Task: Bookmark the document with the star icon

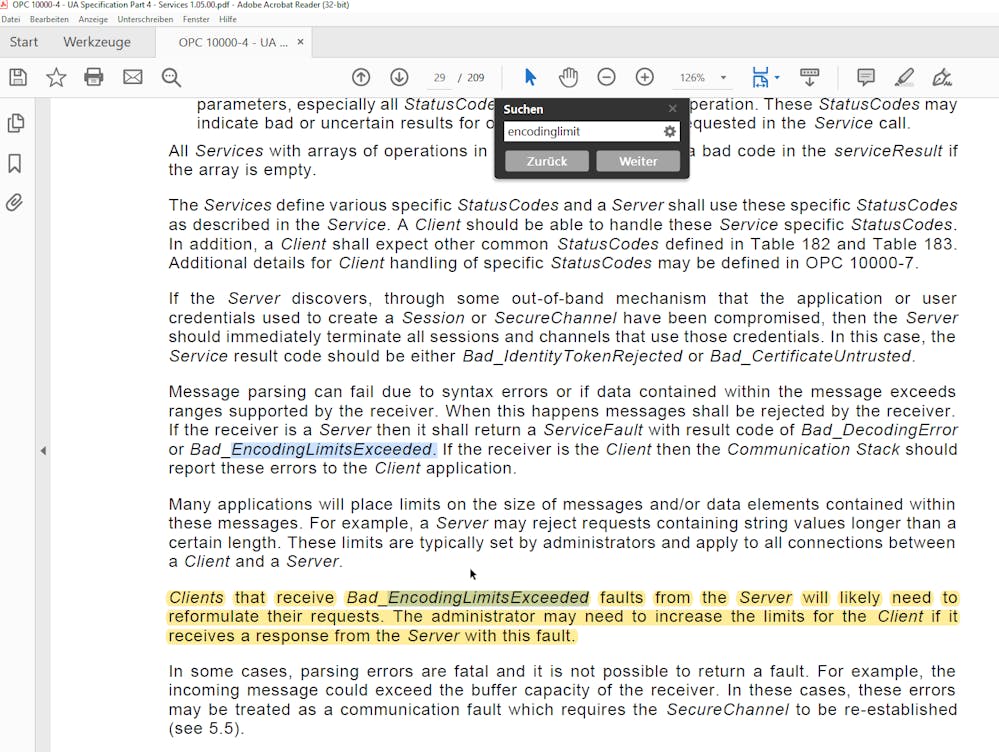Action: click(56, 77)
